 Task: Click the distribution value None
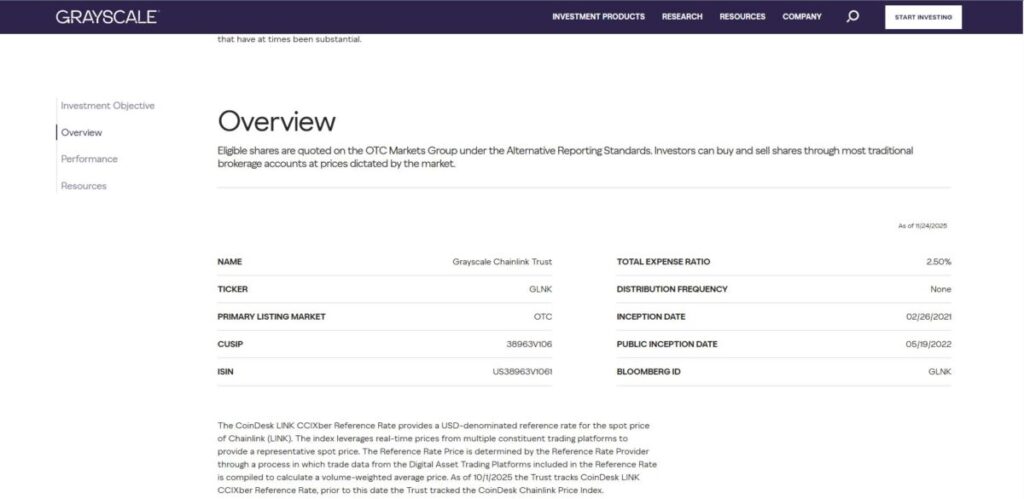(x=941, y=289)
